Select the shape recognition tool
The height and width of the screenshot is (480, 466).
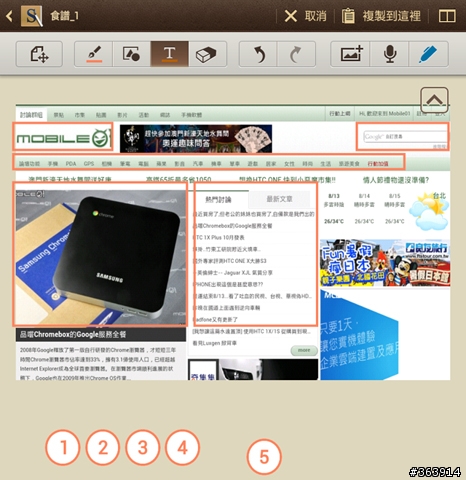(132, 54)
